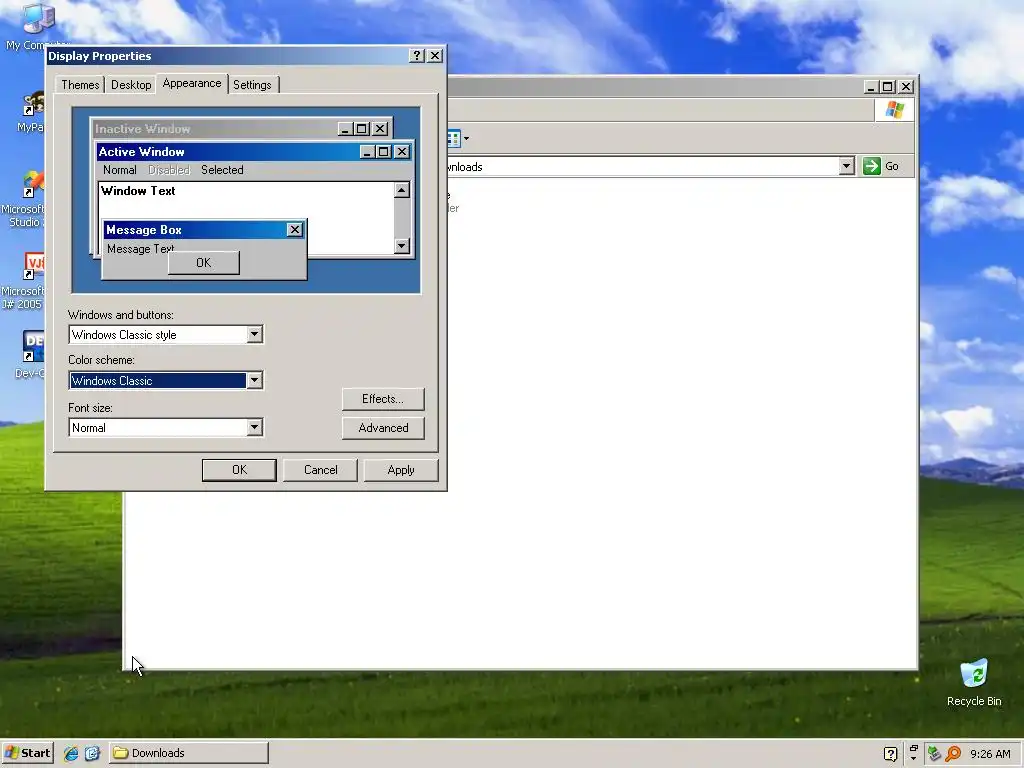This screenshot has width=1024, height=768.
Task: Click the Selected menu item in preview
Action: click(222, 170)
